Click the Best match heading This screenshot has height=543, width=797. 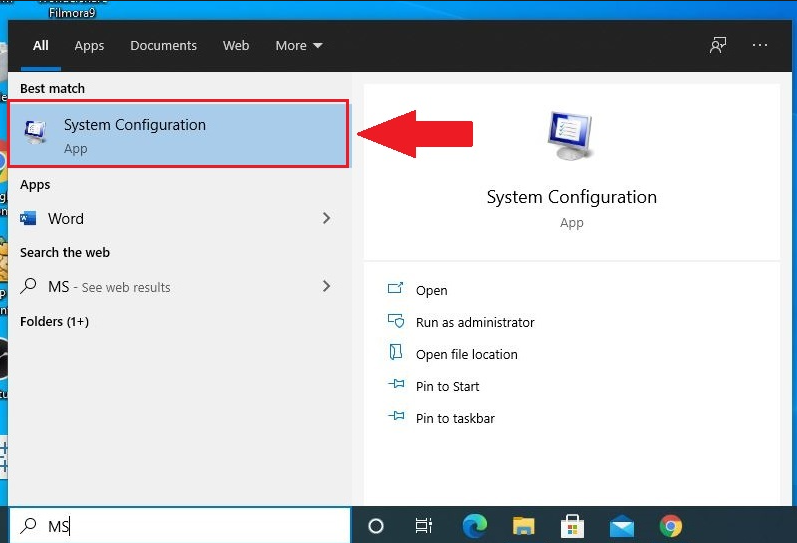pyautogui.click(x=52, y=88)
